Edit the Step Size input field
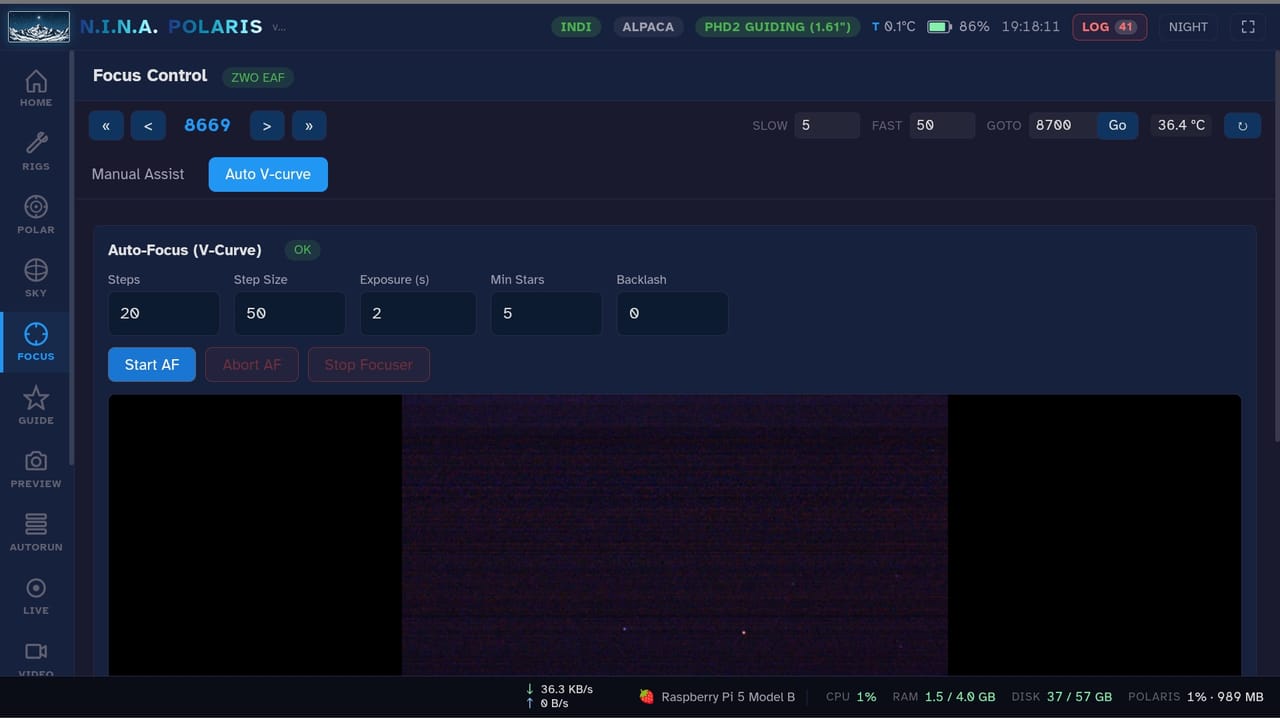The height and width of the screenshot is (725, 1280). (290, 314)
